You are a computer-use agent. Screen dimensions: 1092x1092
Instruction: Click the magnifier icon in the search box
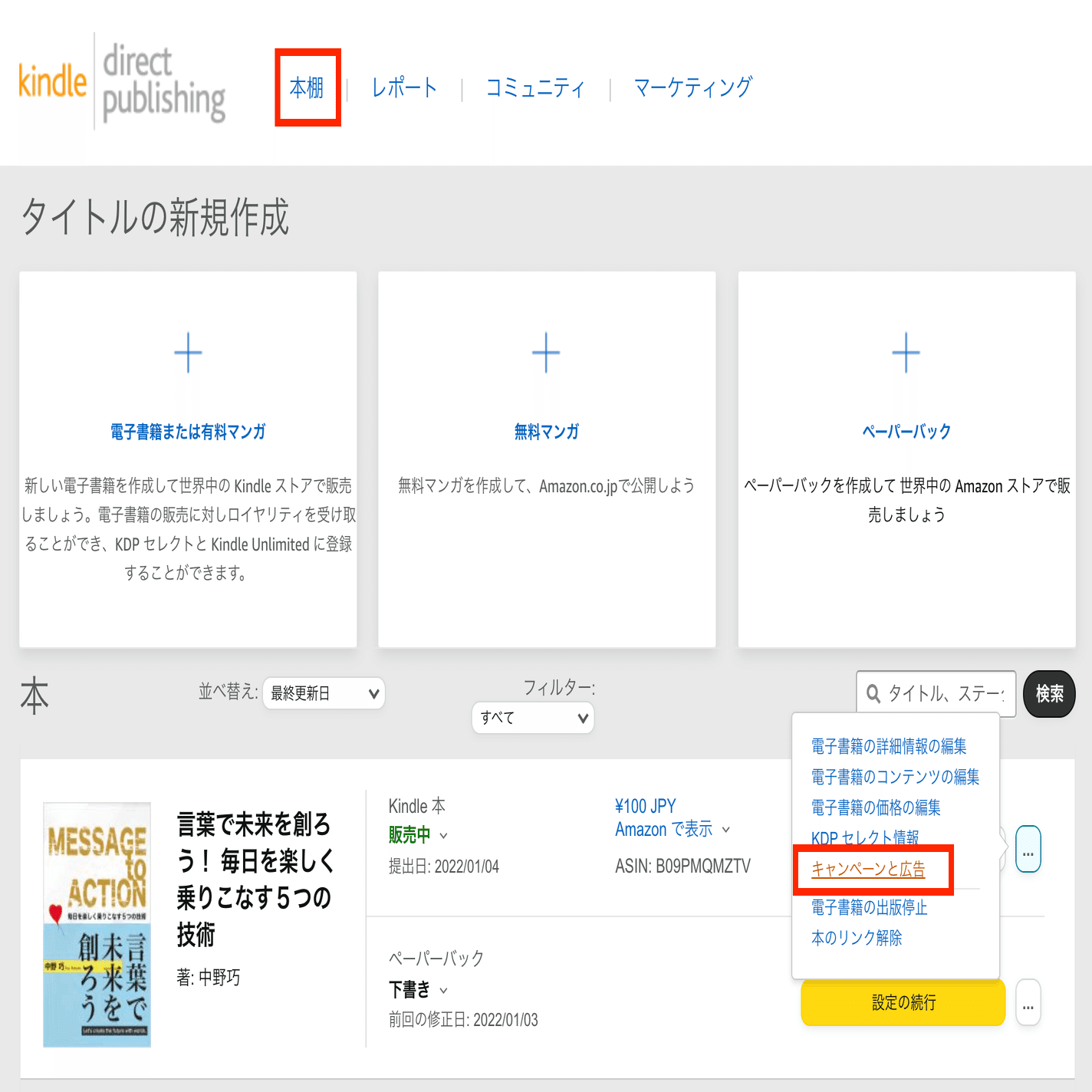click(x=874, y=694)
